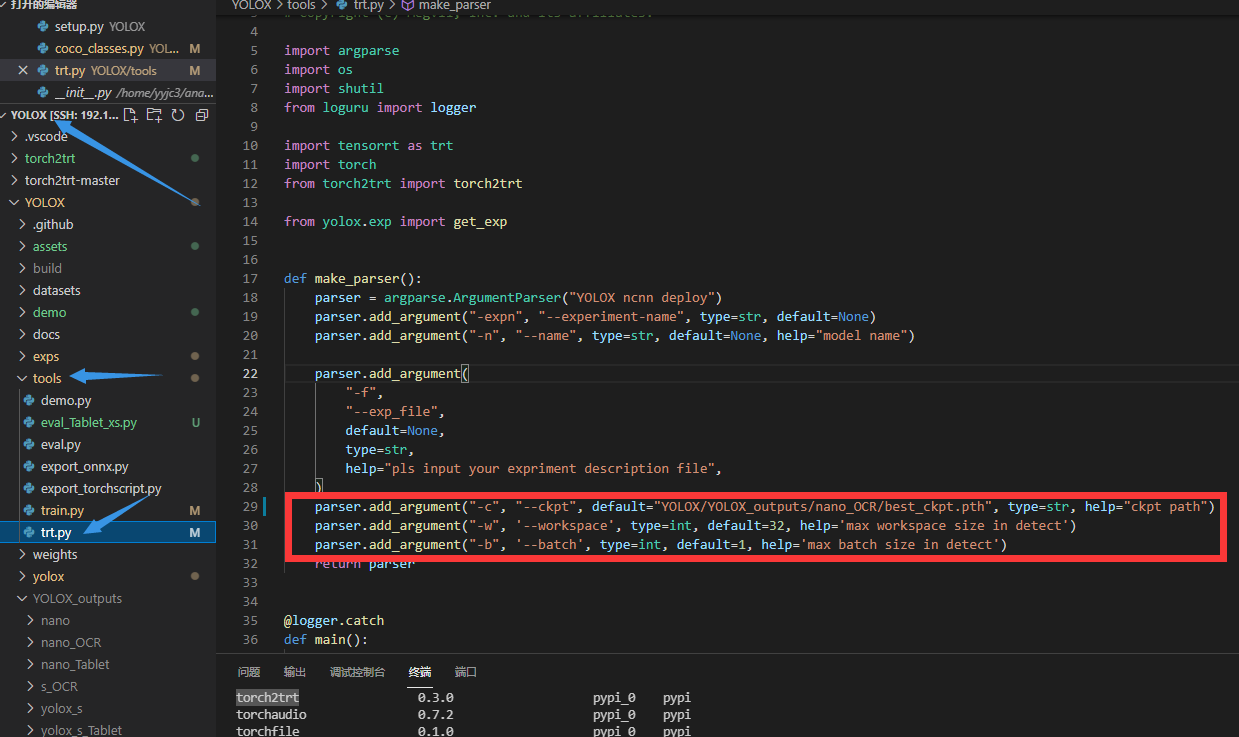1239x737 pixels.
Task: Open the 问题 panel tab
Action: click(248, 671)
